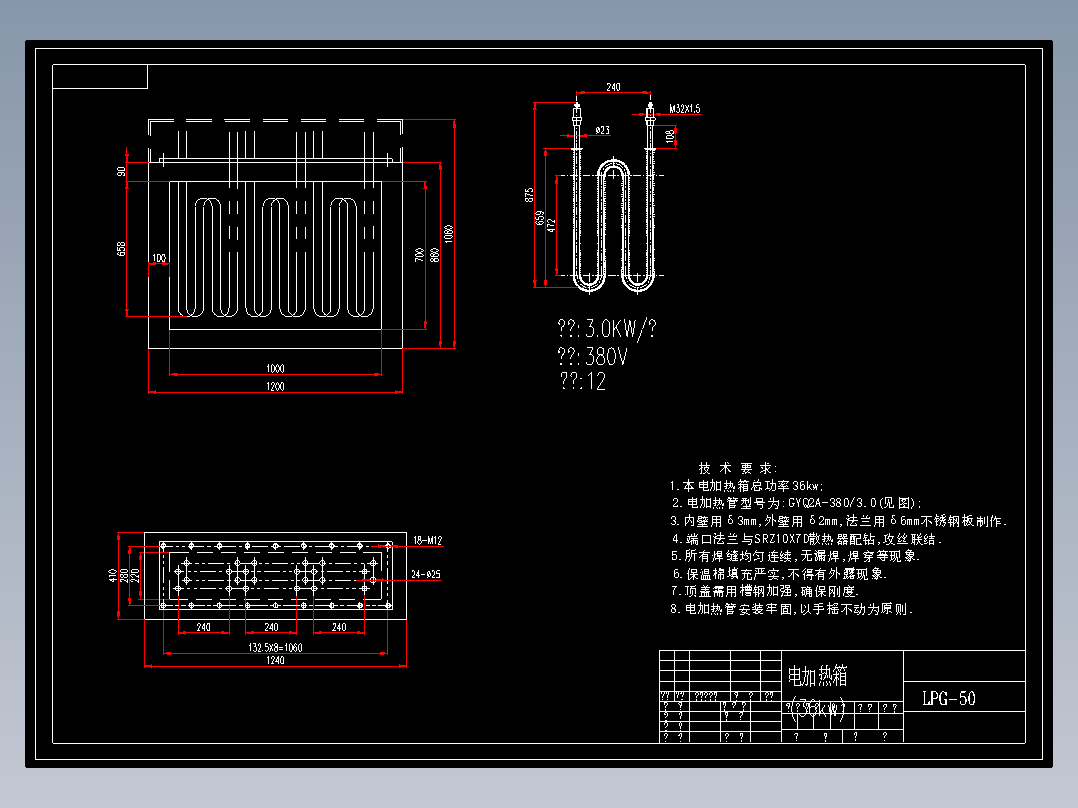
Task: Select note 1 about 36kw total power
Action: (746, 485)
